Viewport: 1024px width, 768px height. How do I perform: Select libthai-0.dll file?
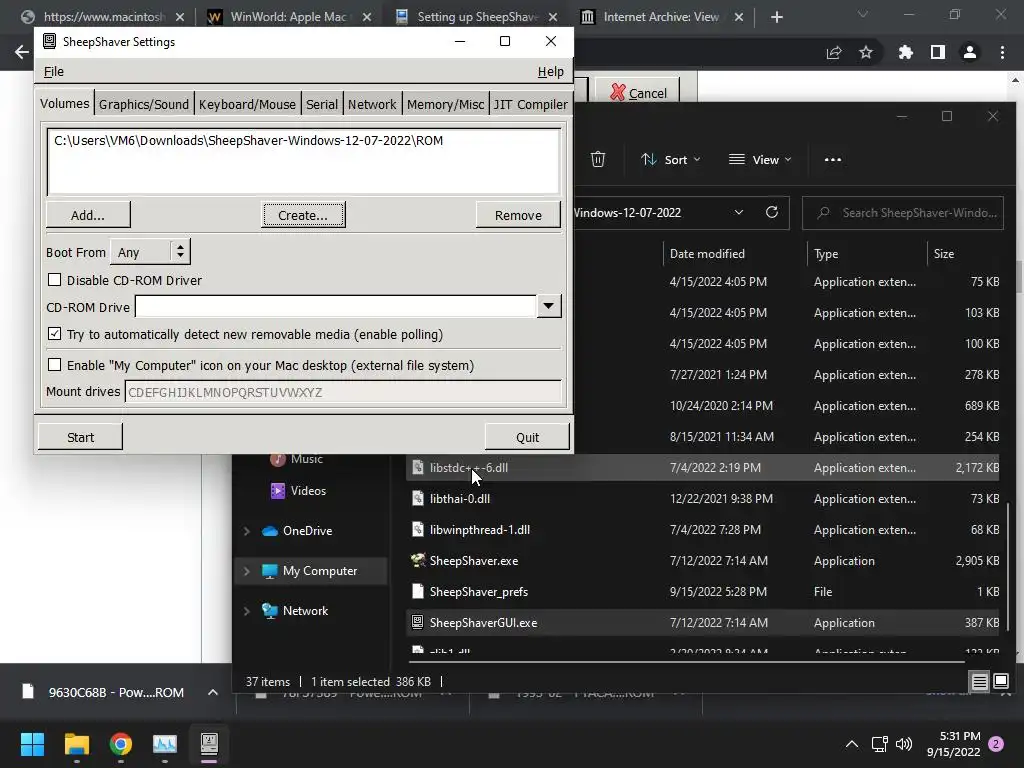pos(703,498)
